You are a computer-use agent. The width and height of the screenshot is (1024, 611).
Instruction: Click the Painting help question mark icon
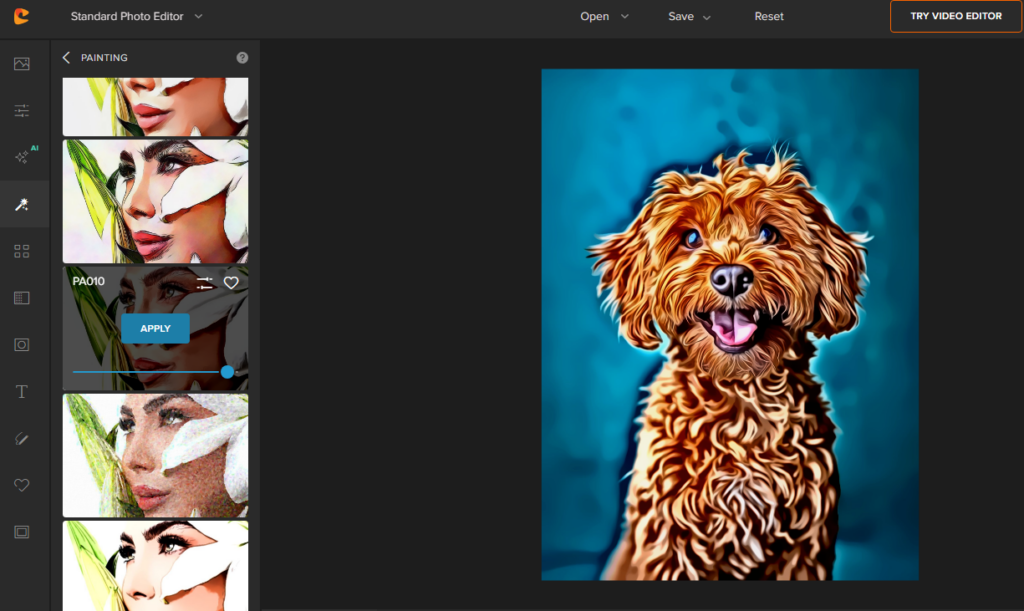coord(242,57)
